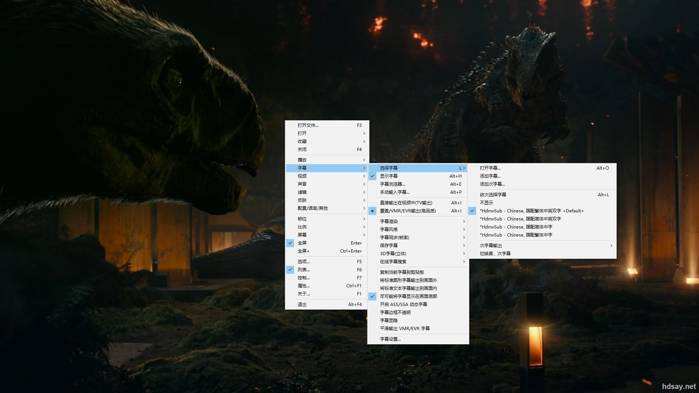Expand the 播放 submenu above 字幕
699x393 pixels.
[327, 160]
